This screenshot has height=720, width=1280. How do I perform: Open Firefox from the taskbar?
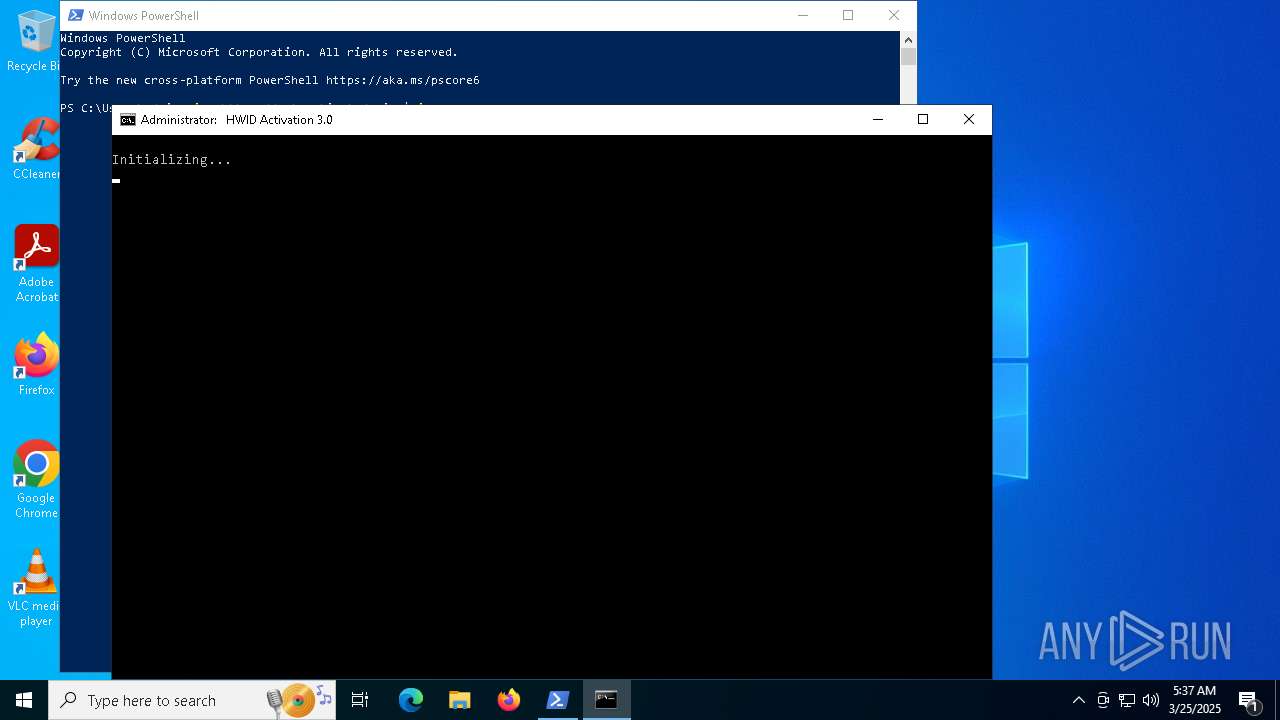[509, 700]
